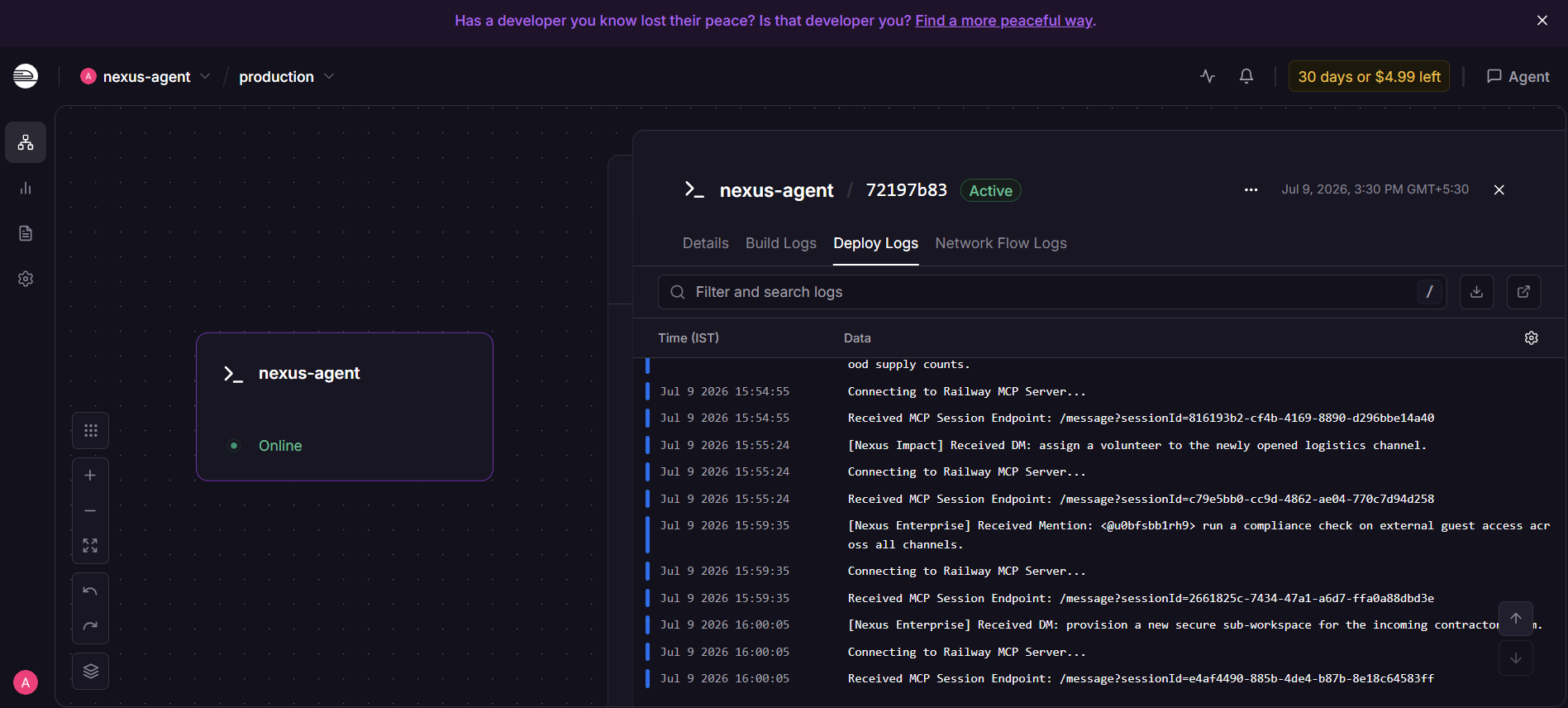The image size is (1568, 708).
Task: Select the 15:59:35 'Connecting to Railway MCP' log
Action: (1099, 571)
